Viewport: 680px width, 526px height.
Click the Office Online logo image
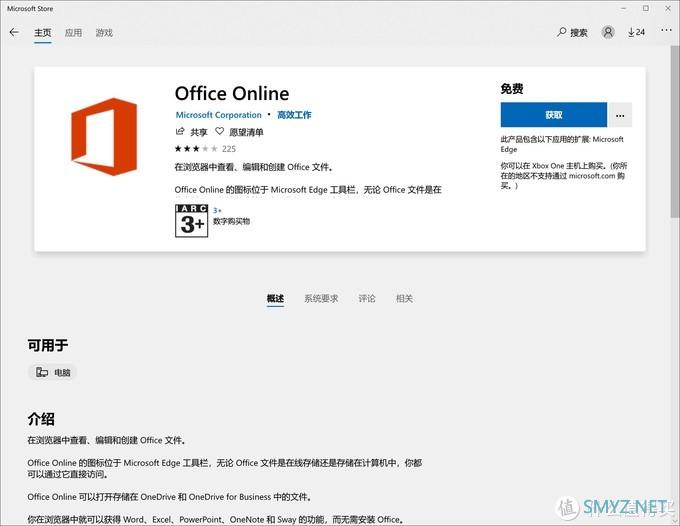pos(104,137)
